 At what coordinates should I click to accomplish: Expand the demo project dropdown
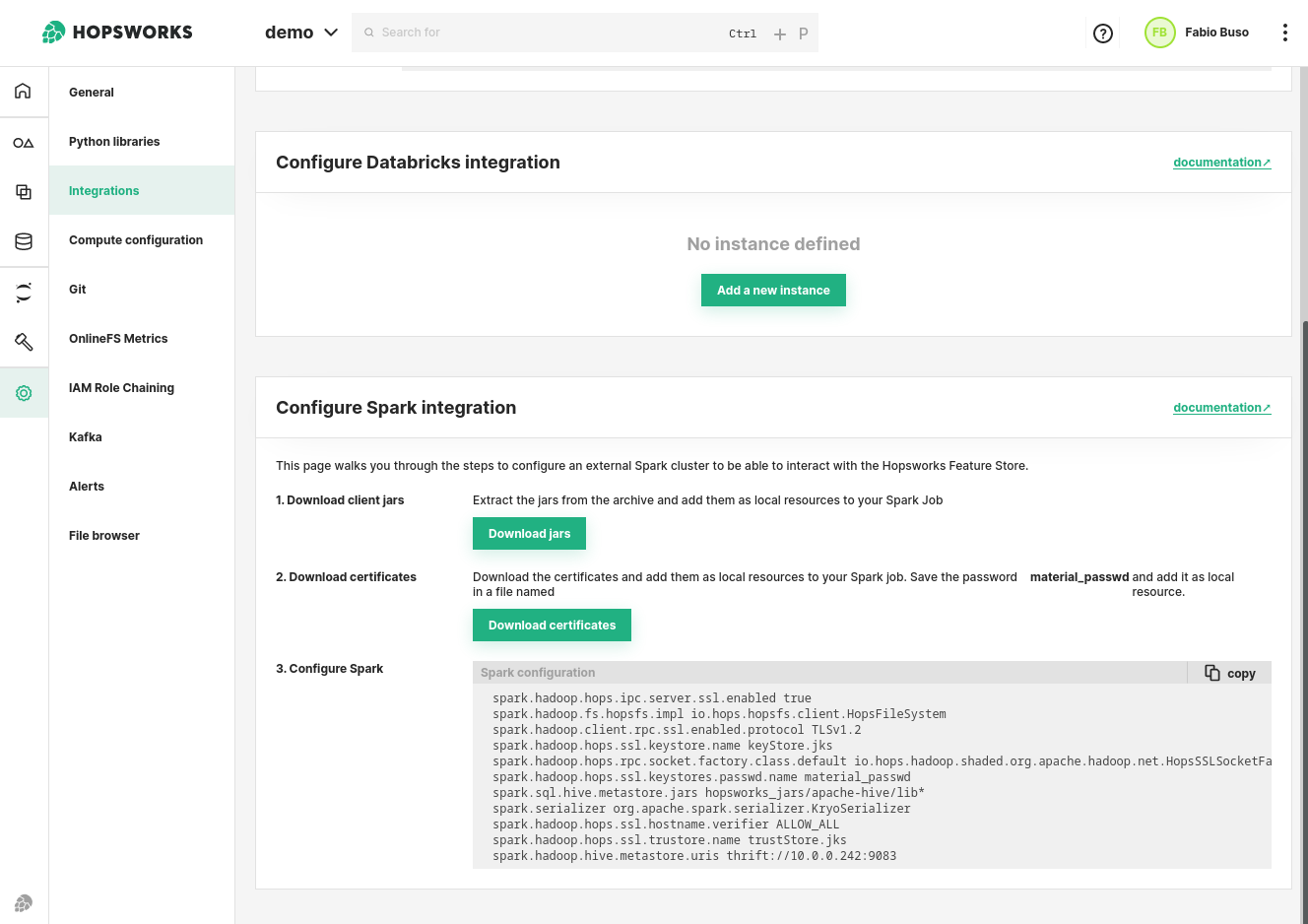[301, 32]
